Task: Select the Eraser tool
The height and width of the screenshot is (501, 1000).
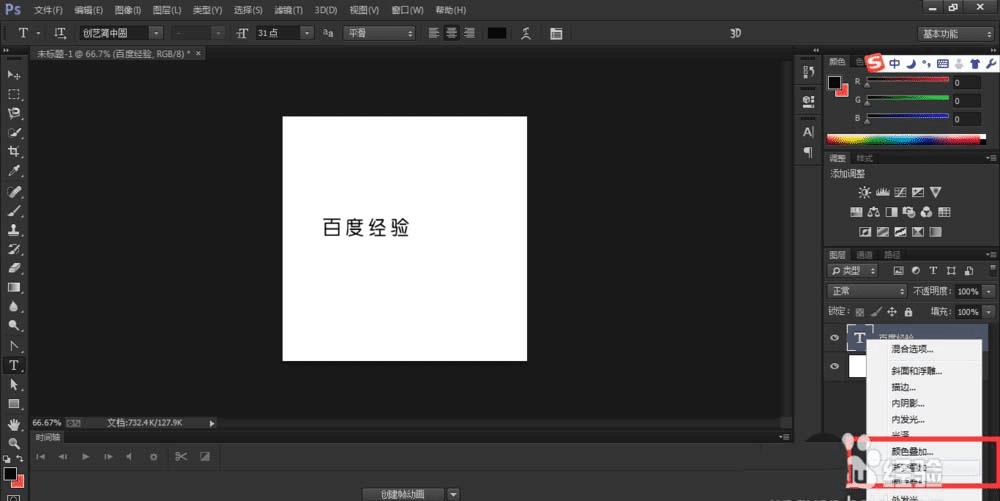Action: pos(13,268)
